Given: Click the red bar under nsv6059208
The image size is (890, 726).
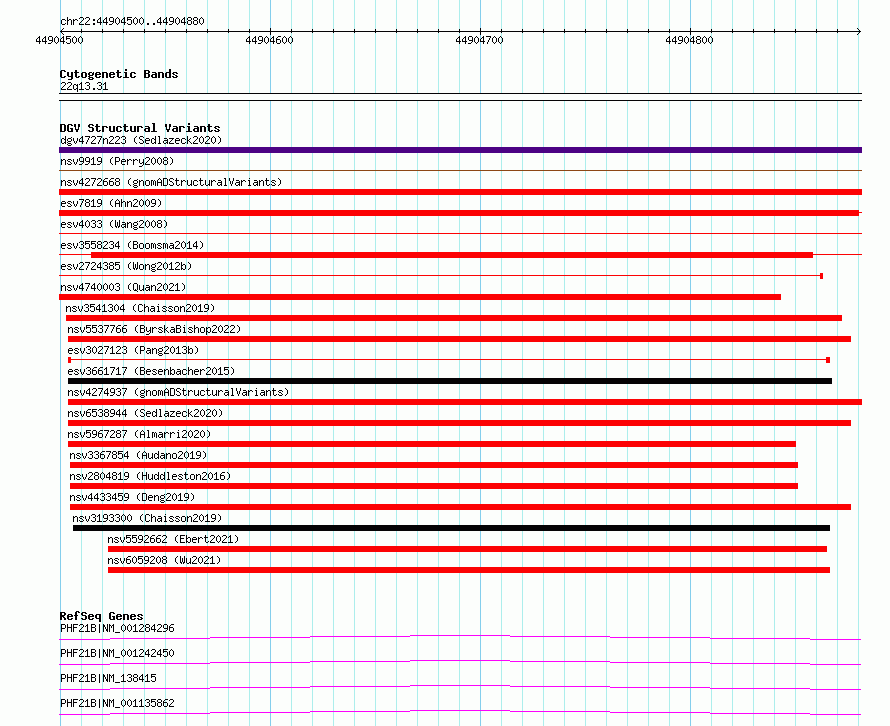Looking at the screenshot, I should [x=469, y=570].
